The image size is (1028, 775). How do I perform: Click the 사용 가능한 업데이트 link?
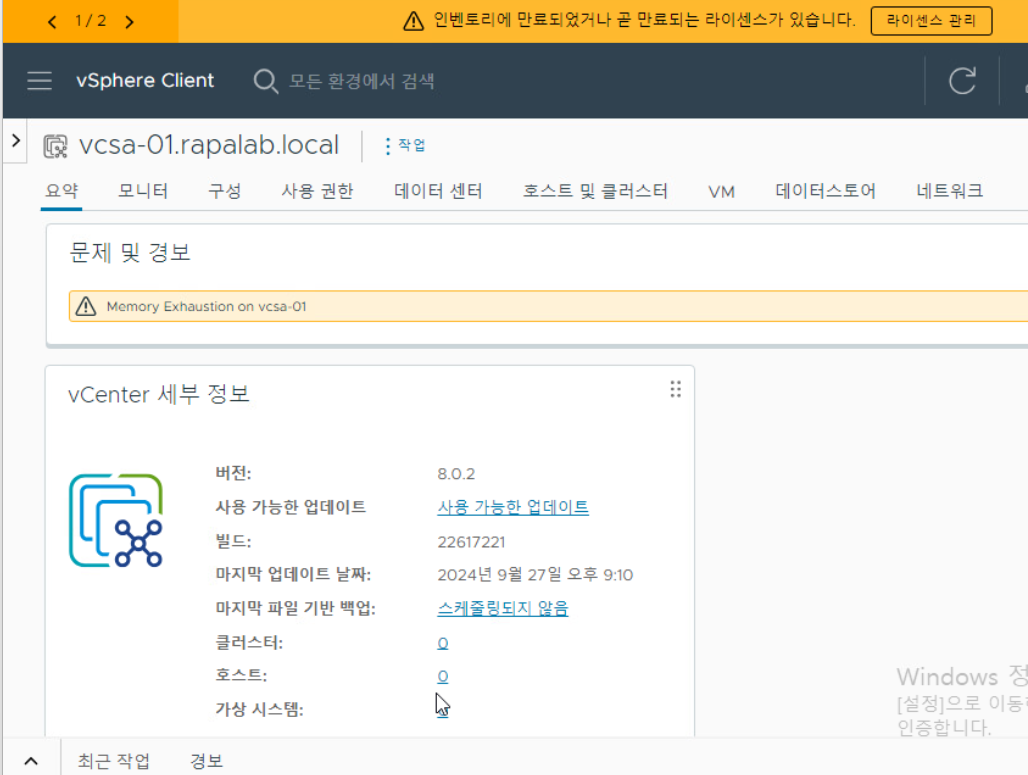[x=513, y=507]
